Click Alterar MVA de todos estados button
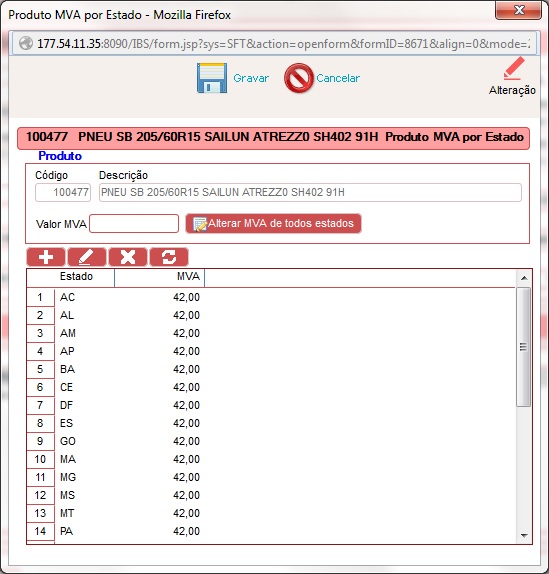The width and height of the screenshot is (549, 574). 273,224
